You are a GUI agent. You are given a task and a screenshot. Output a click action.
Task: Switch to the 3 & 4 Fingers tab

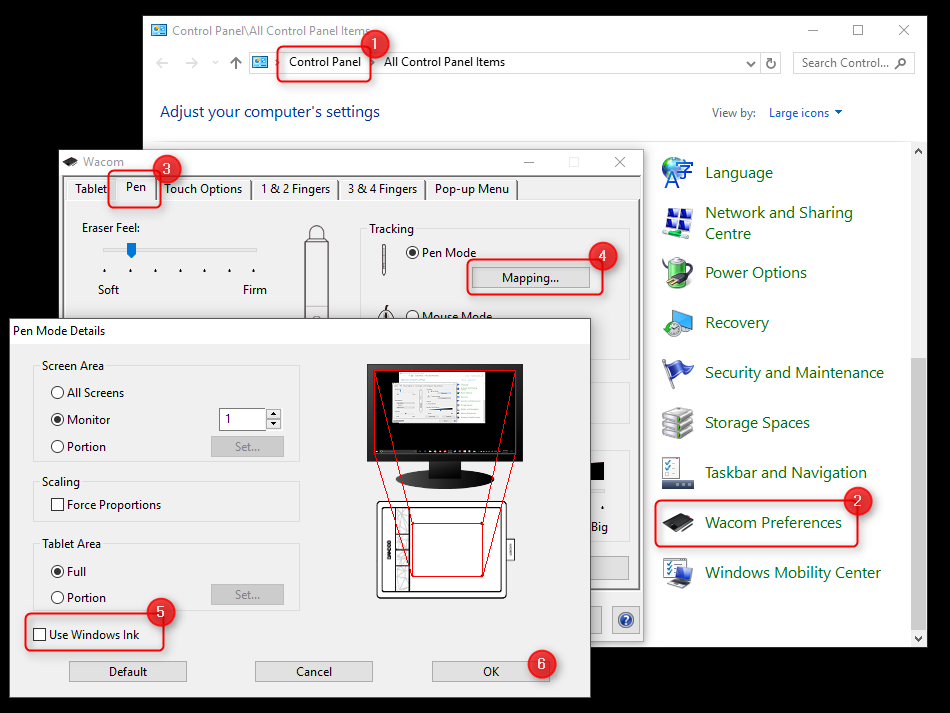coord(382,189)
